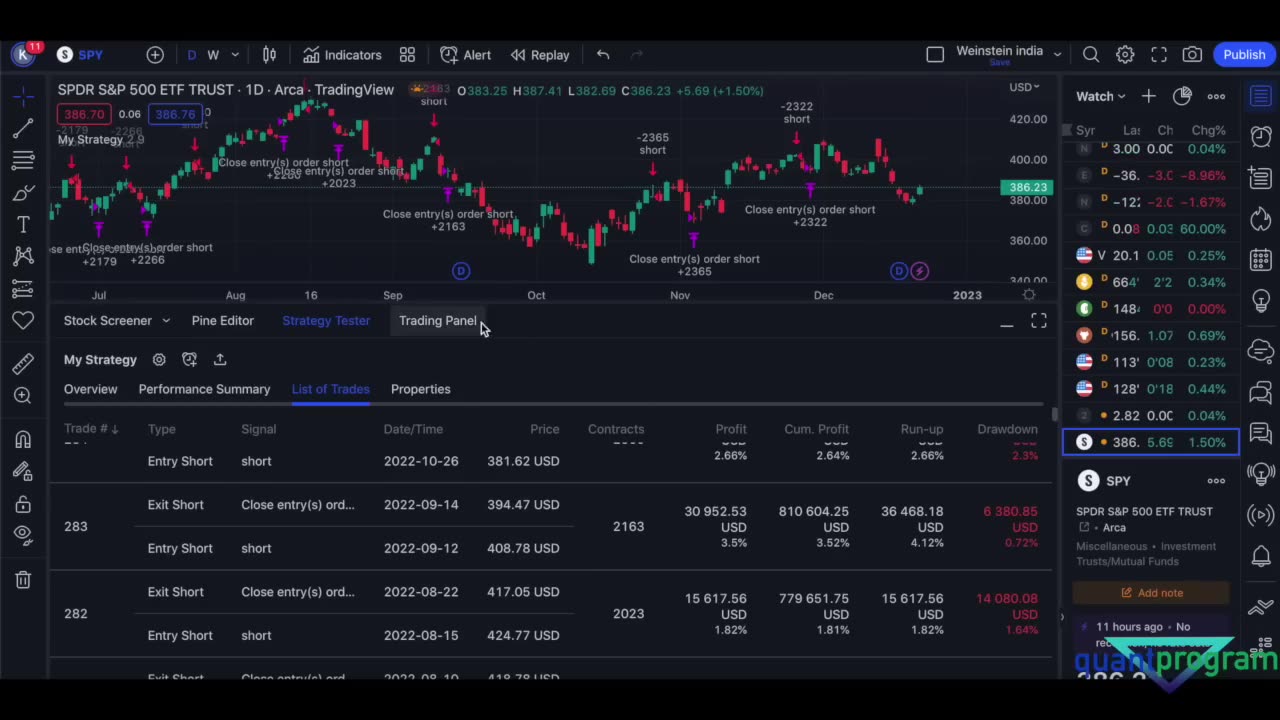Create an Alert
1280x720 pixels.
pyautogui.click(x=465, y=55)
